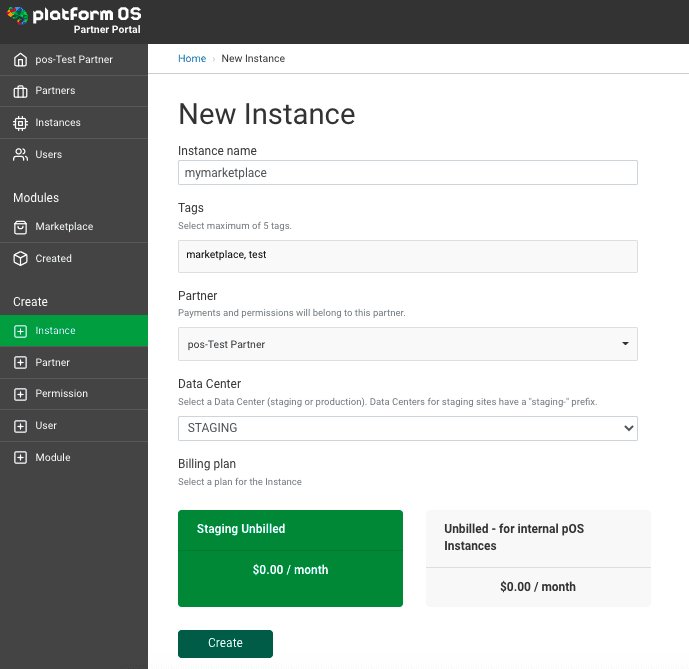The height and width of the screenshot is (669, 689).
Task: Click the platformOS logo icon
Action: [x=18, y=15]
